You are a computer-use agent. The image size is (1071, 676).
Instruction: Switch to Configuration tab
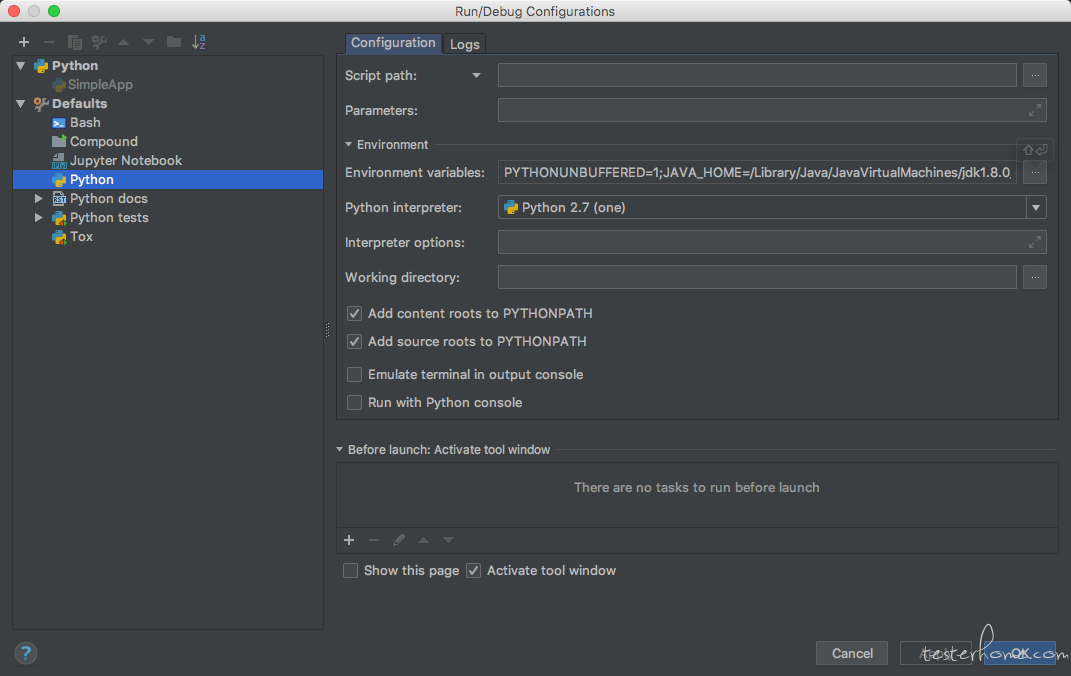tap(393, 43)
